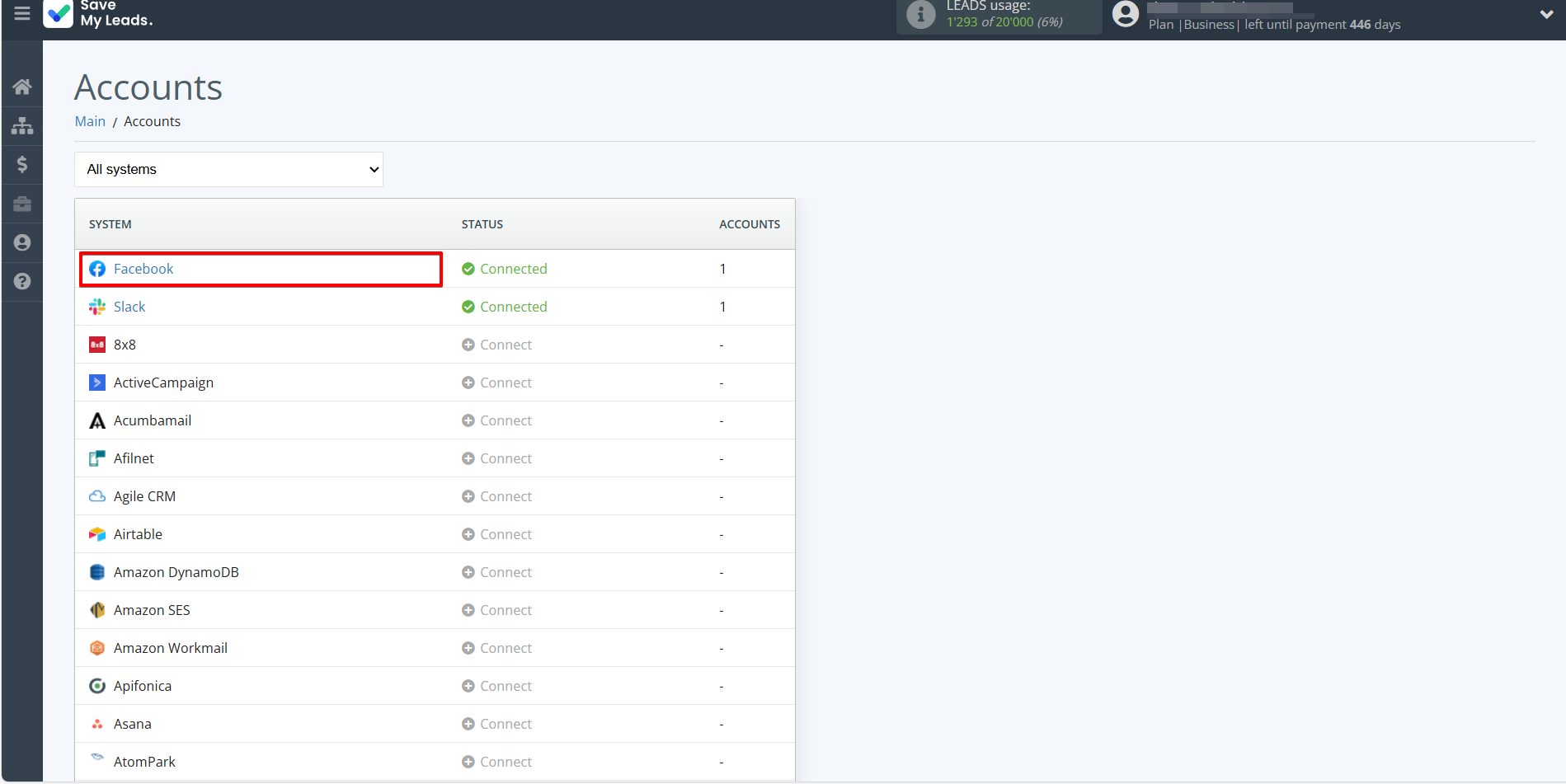Image resolution: width=1566 pixels, height=784 pixels.
Task: Click the Acumbamail logo icon
Action: (97, 420)
